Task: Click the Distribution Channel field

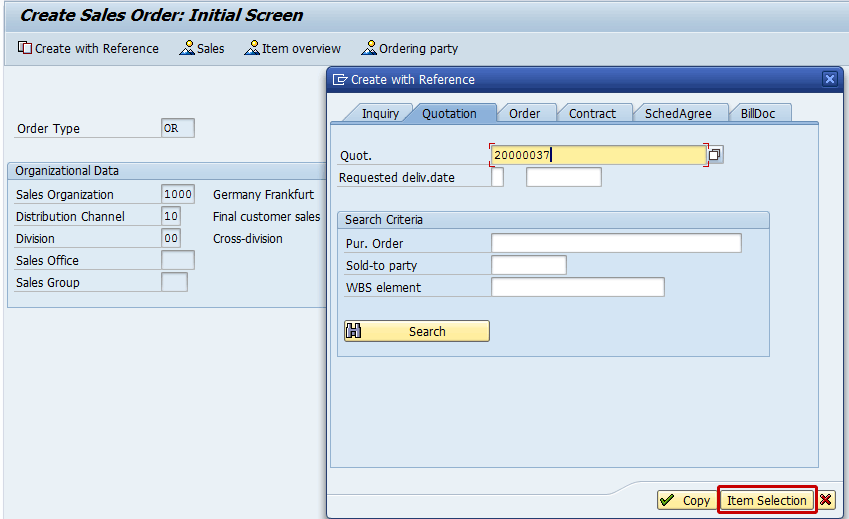Action: 171,216
